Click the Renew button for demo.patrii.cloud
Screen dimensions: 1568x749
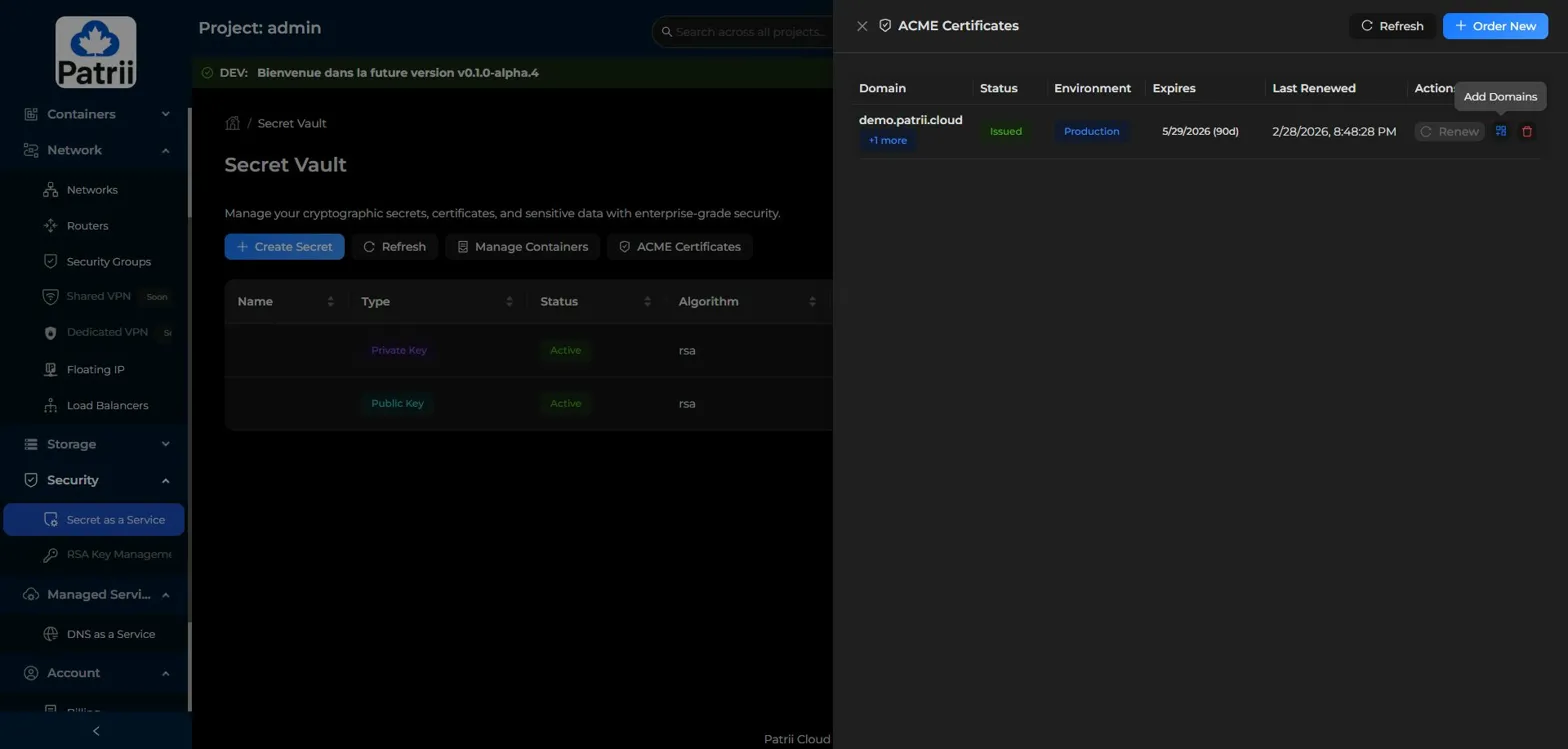pos(1449,131)
